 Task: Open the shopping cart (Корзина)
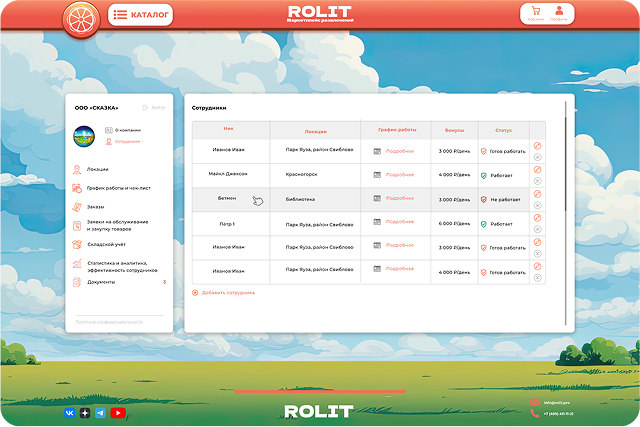click(x=535, y=13)
